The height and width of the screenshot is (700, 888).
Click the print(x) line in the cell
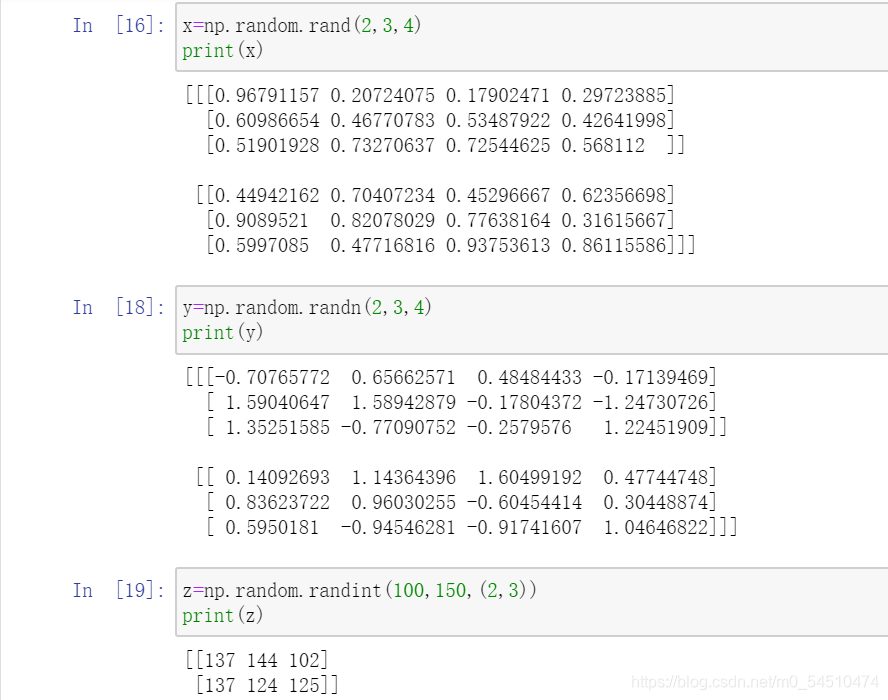(x=223, y=50)
